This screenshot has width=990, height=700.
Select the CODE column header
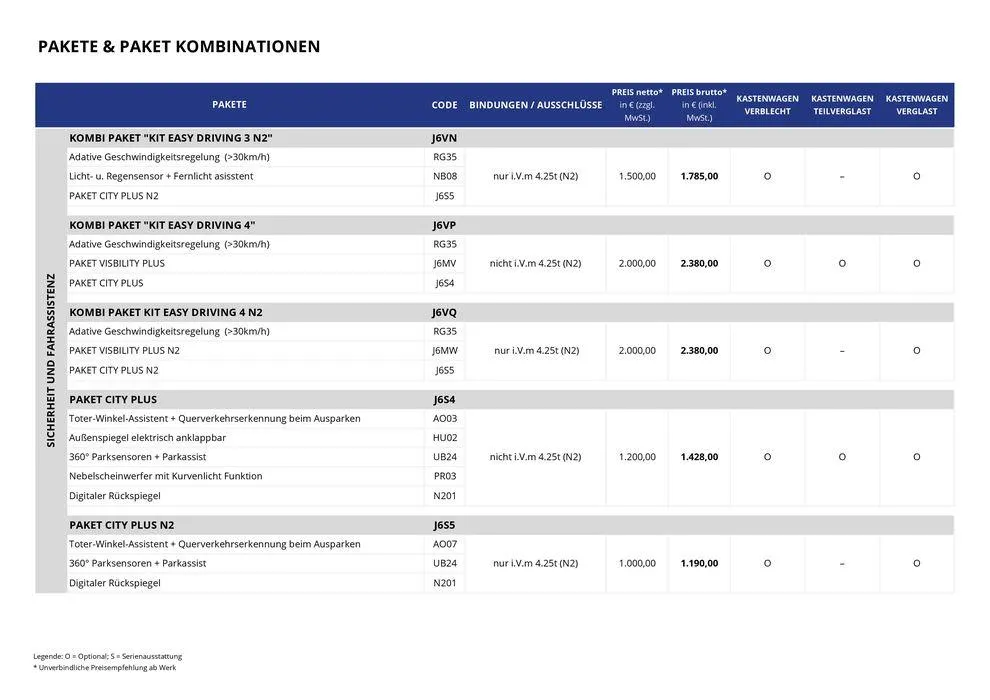coord(444,105)
